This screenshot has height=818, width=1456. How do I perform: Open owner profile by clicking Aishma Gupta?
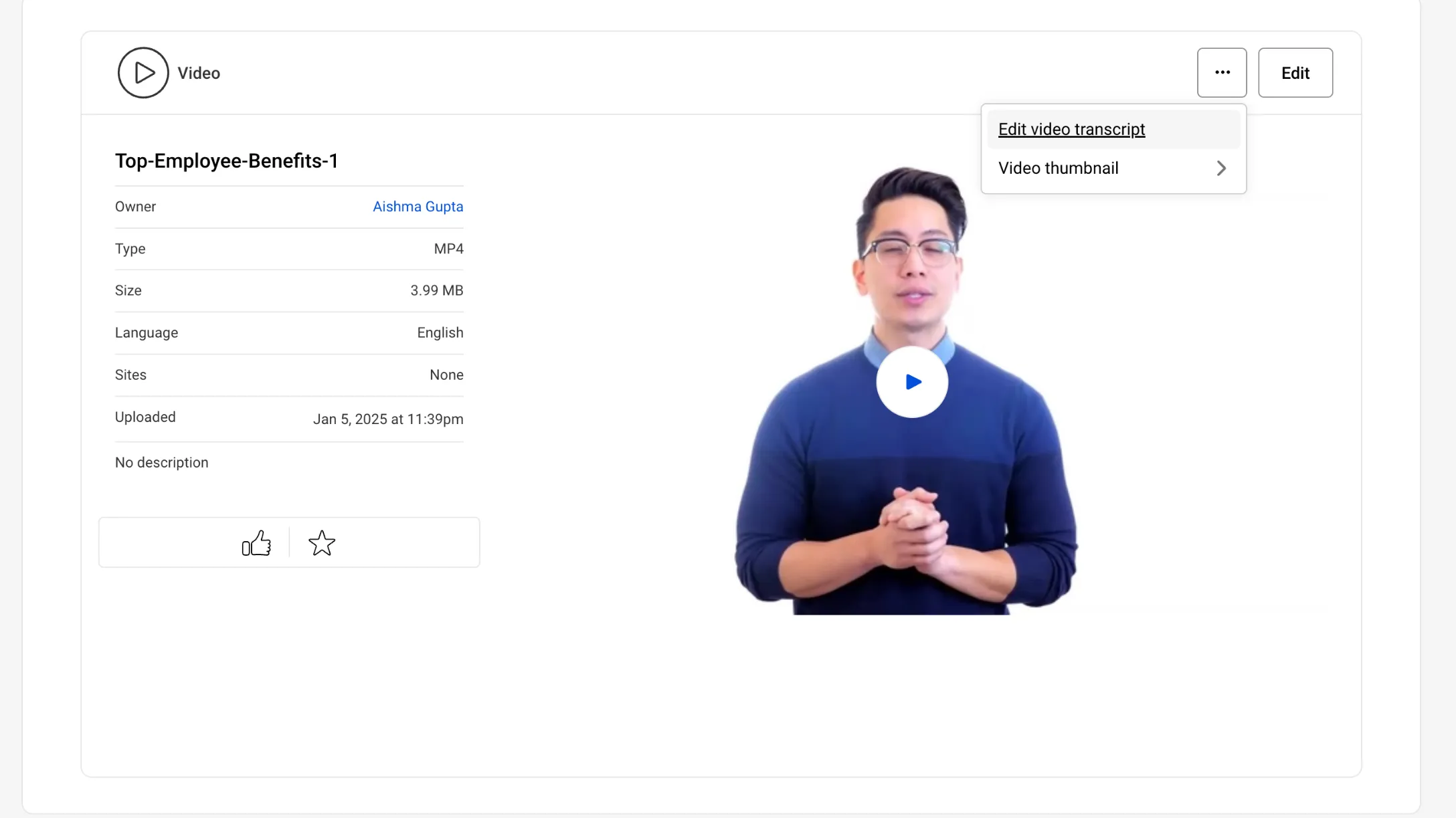pyautogui.click(x=418, y=207)
